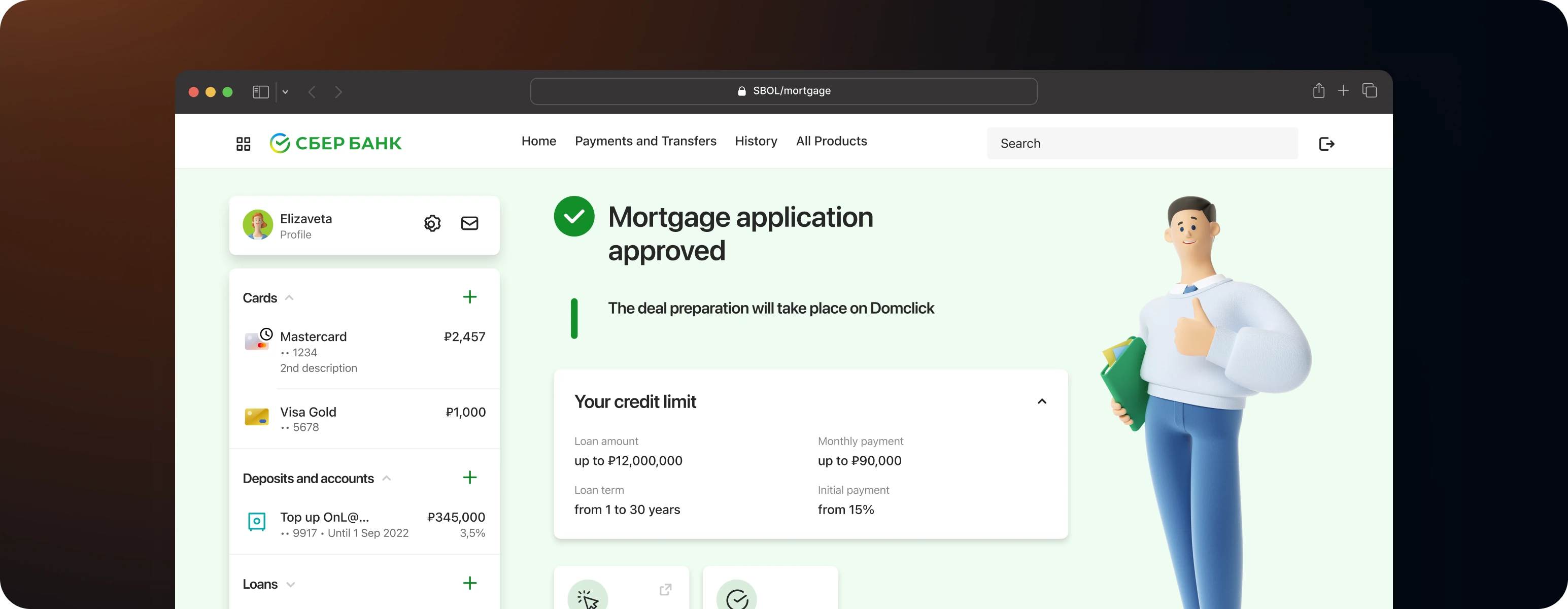Image resolution: width=1568 pixels, height=609 pixels.
Task: Click the from 1 to 30 years value
Action: (627, 510)
